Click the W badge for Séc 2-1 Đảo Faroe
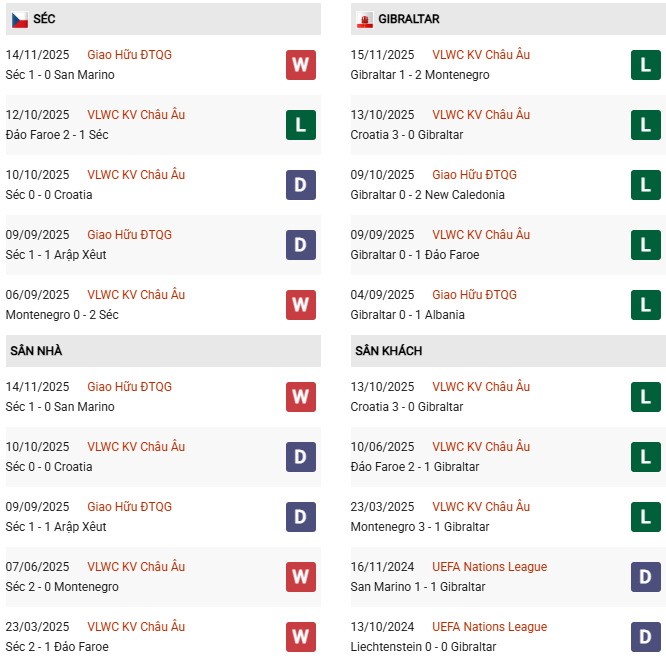This screenshot has width=666, height=660. [300, 637]
